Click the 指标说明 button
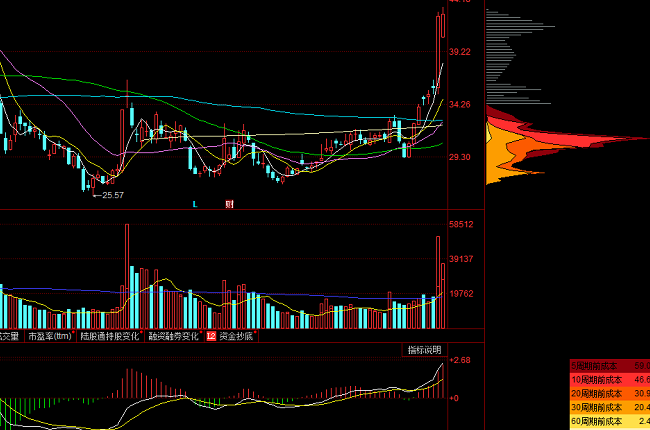This screenshot has height=430, width=650. point(424,350)
